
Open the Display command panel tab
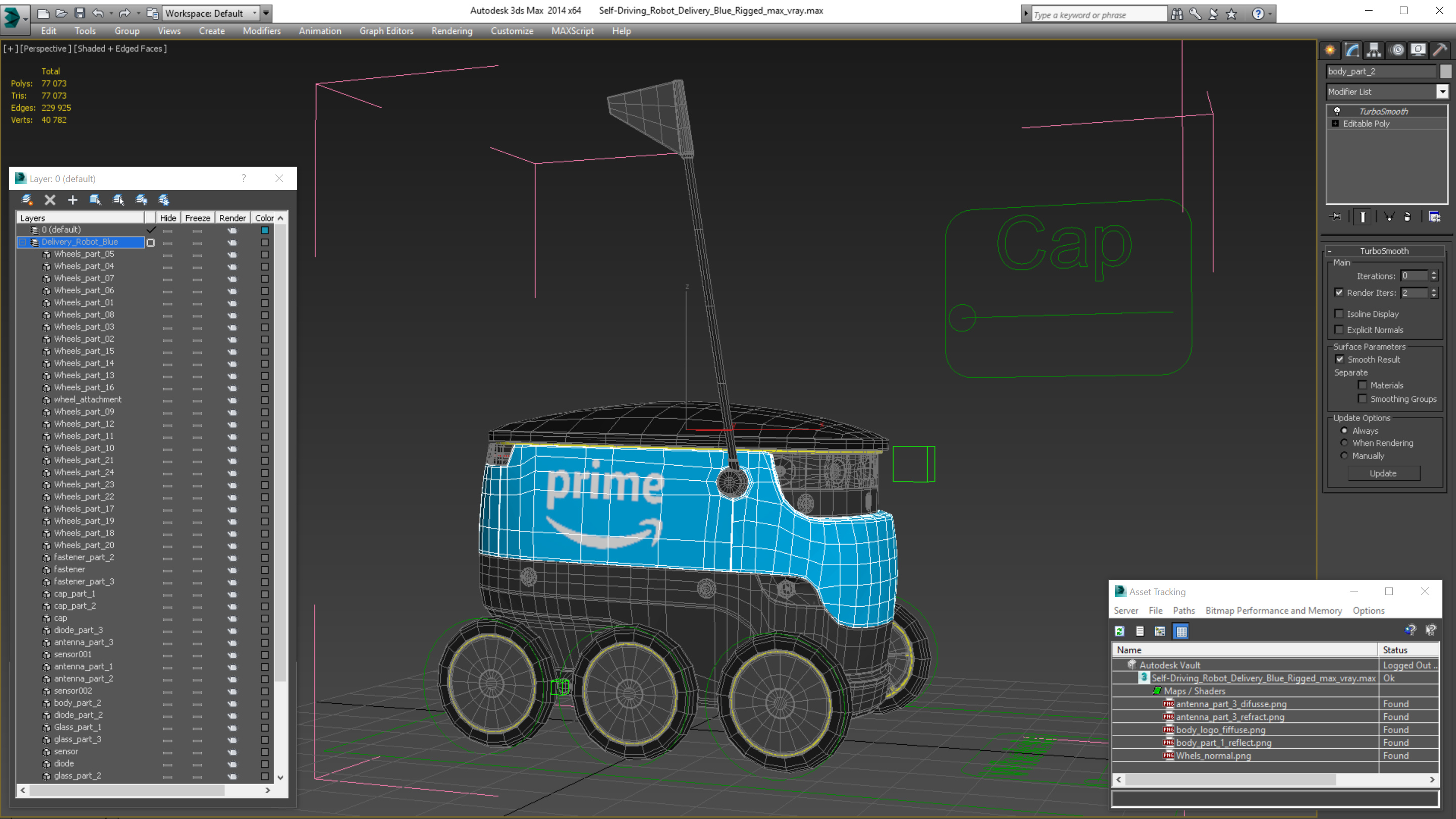(x=1418, y=51)
